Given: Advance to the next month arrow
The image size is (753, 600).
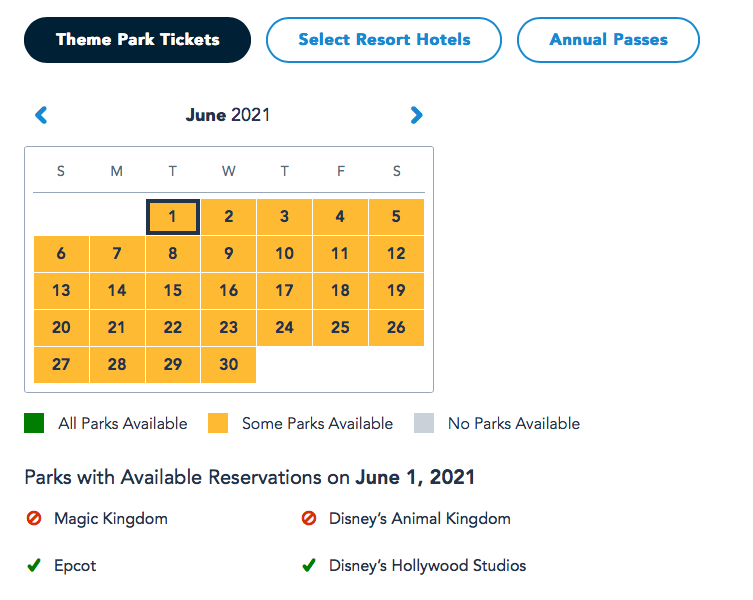Looking at the screenshot, I should click(x=417, y=115).
